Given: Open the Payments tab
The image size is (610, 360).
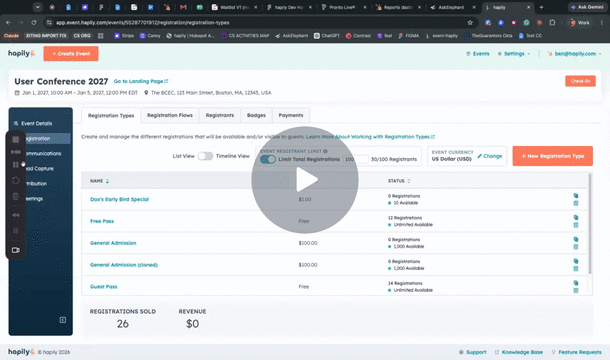Looking at the screenshot, I should pyautogui.click(x=291, y=115).
